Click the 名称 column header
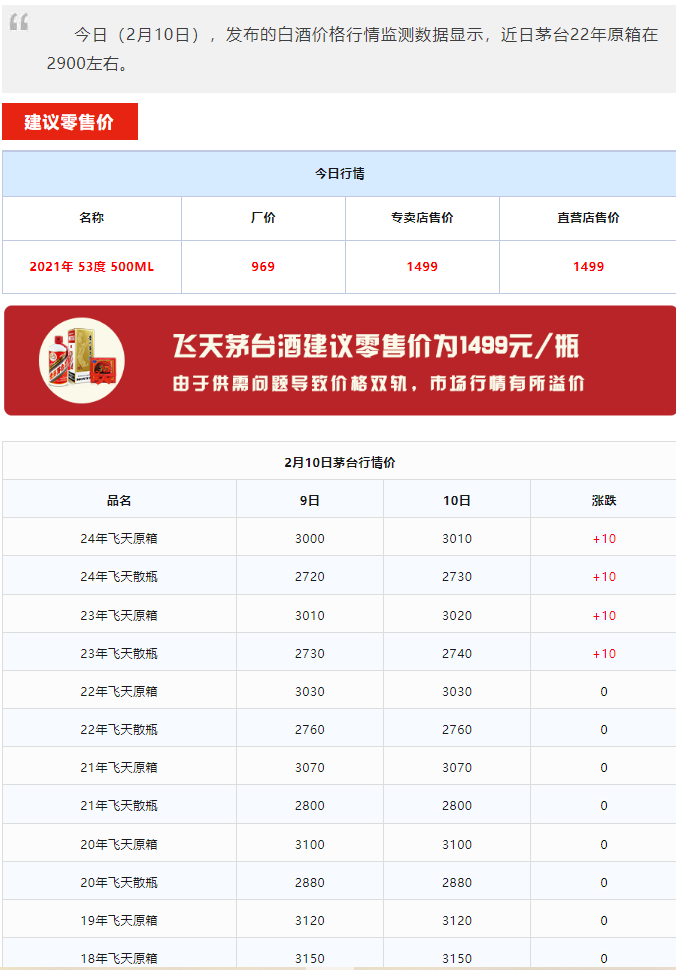 (x=92, y=218)
